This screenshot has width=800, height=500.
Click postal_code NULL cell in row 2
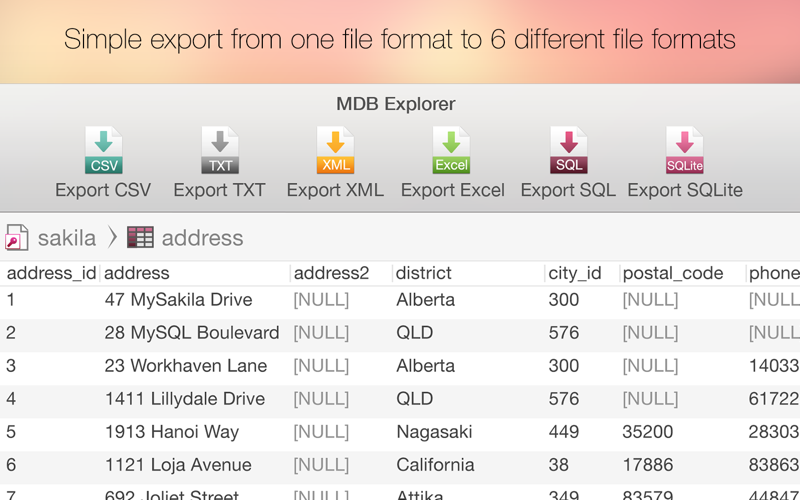[x=651, y=333]
